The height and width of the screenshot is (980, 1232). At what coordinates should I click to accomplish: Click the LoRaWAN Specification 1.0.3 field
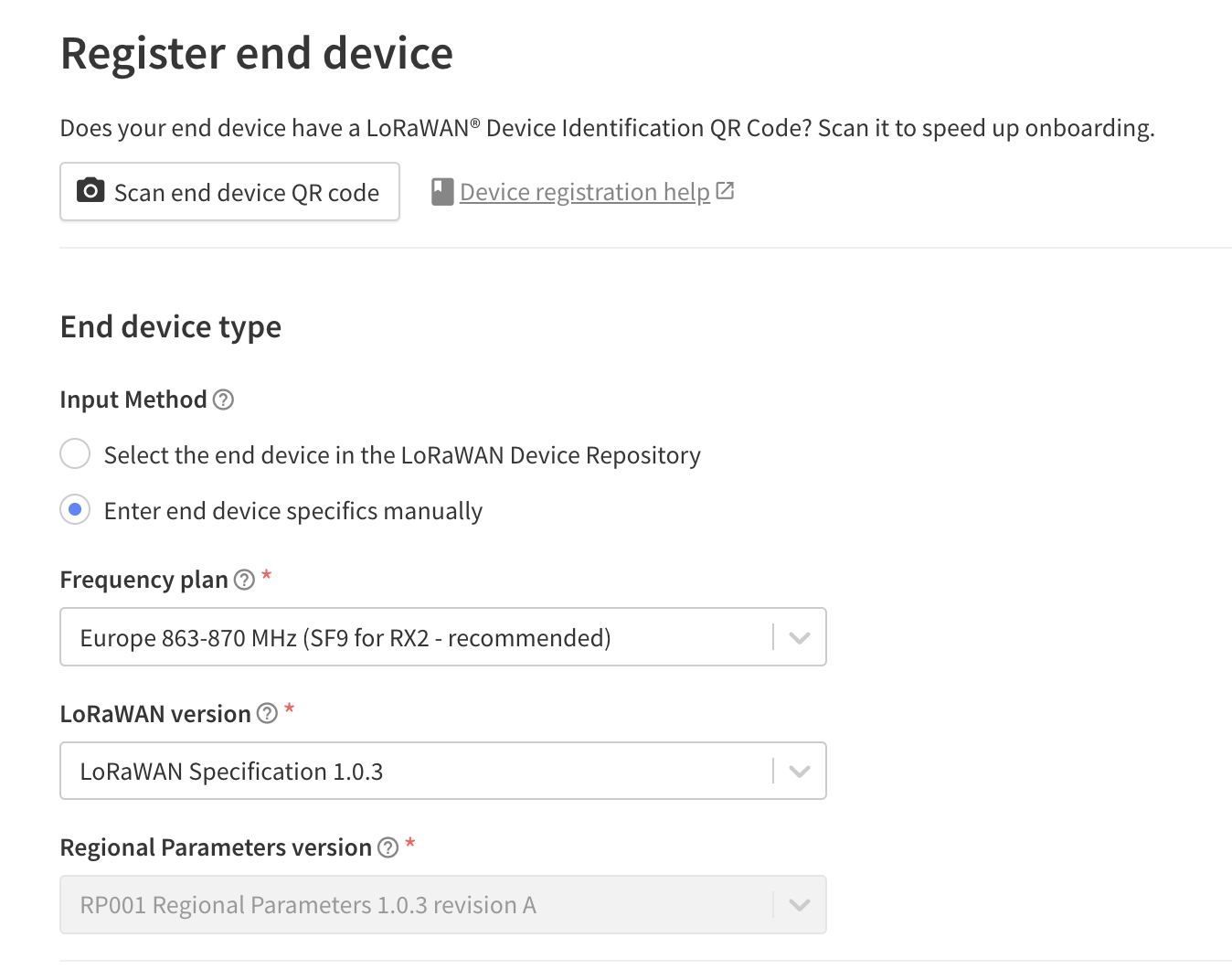443,771
